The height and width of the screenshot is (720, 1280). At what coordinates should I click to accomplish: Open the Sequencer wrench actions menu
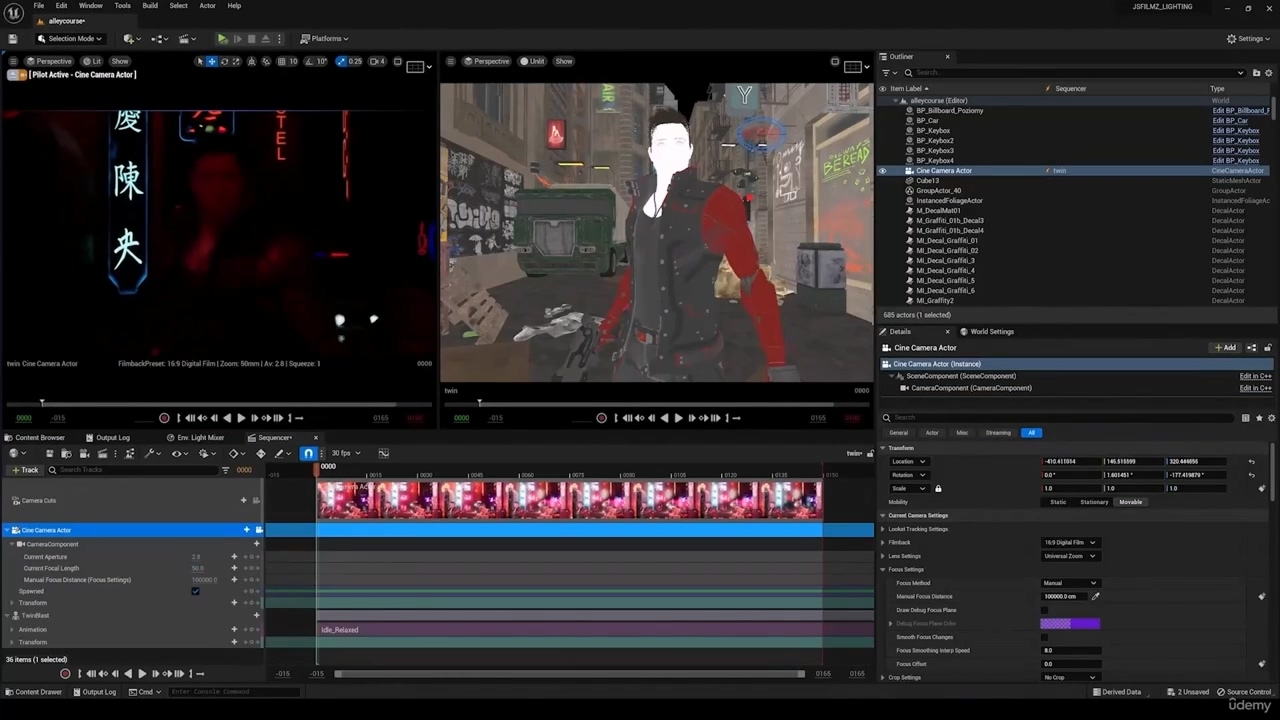point(151,453)
